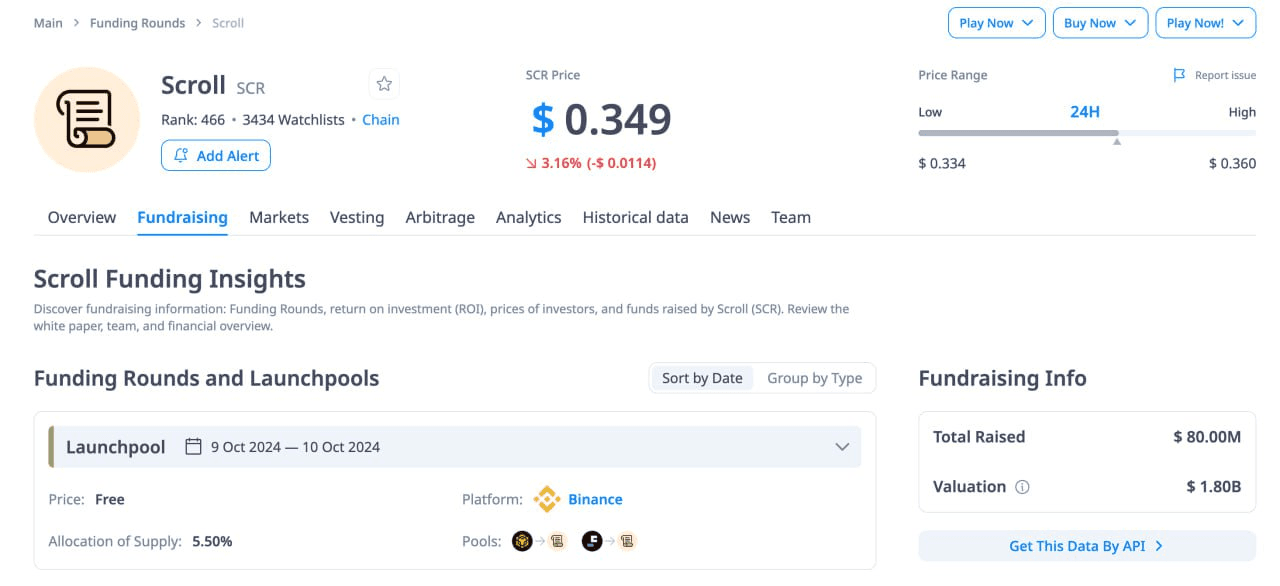
Task: Click the Scroll project logo
Action: [87, 120]
